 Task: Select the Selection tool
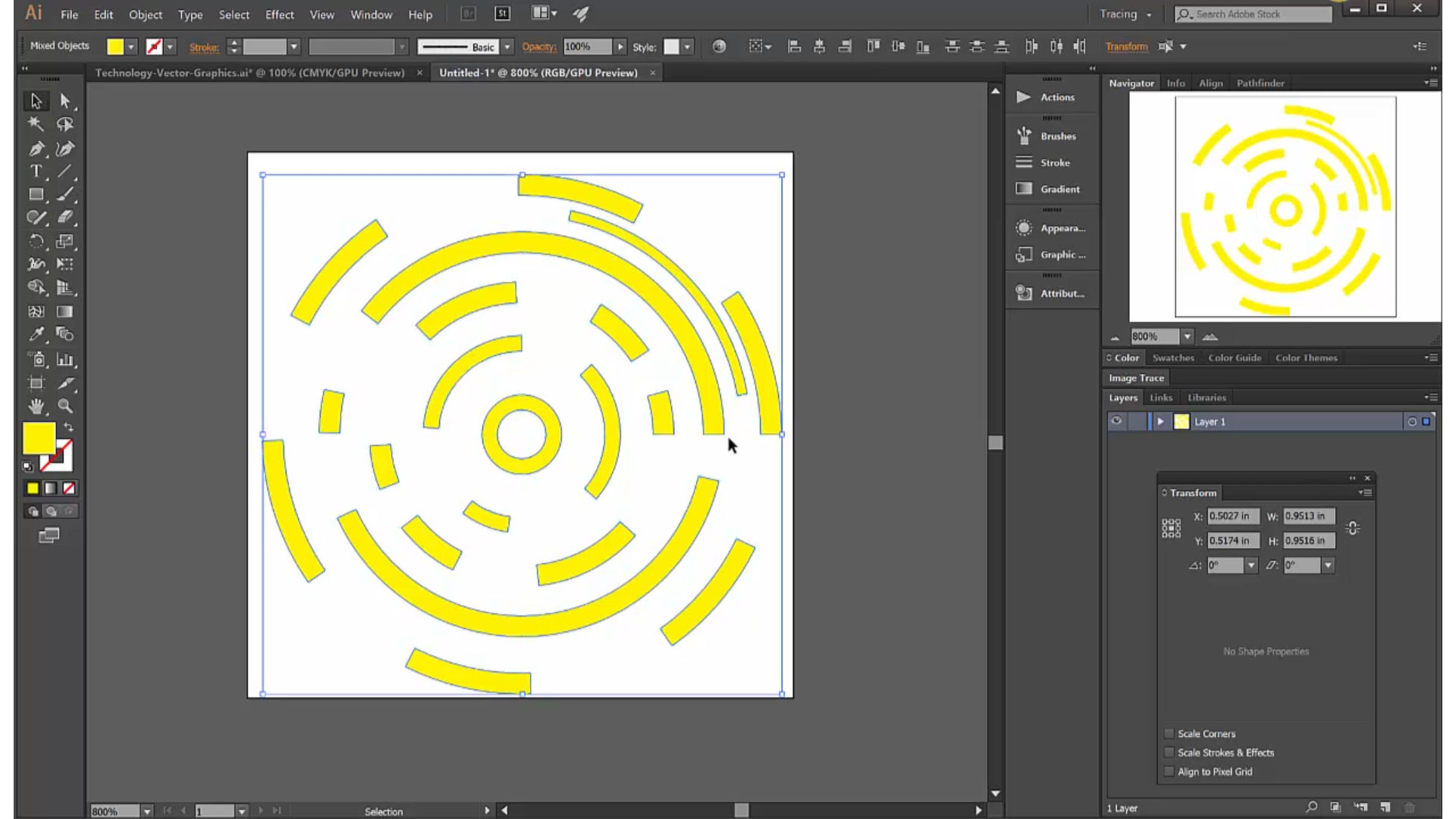tap(36, 100)
